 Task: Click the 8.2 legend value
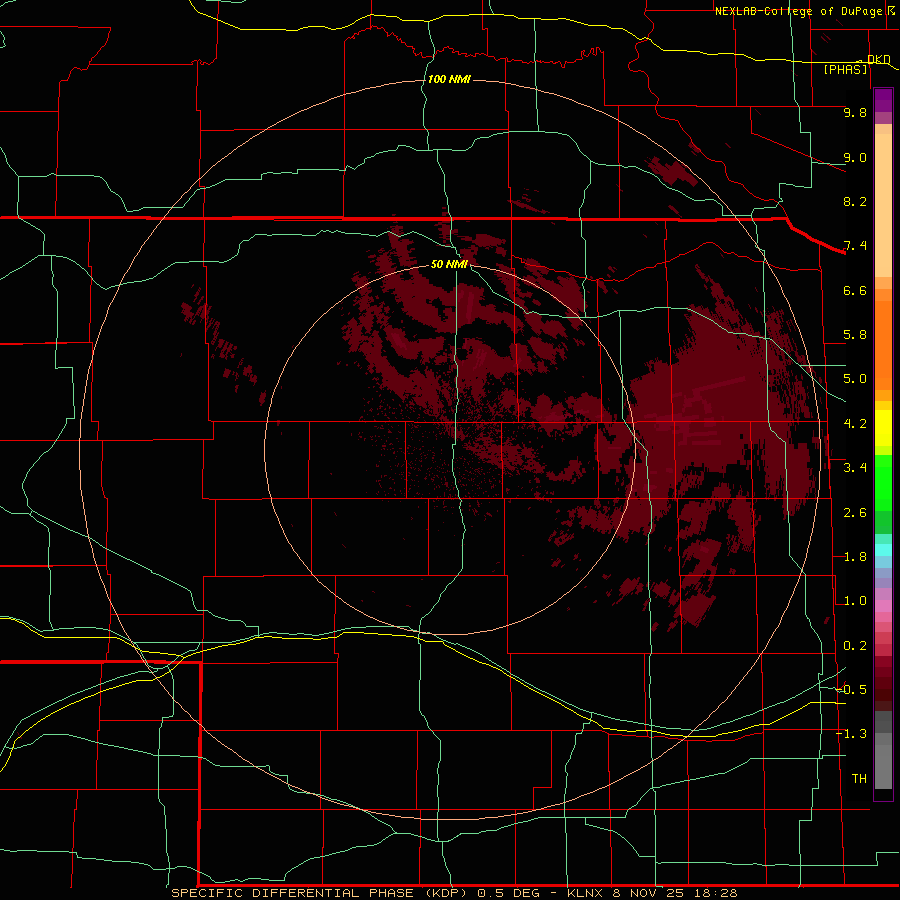[855, 201]
